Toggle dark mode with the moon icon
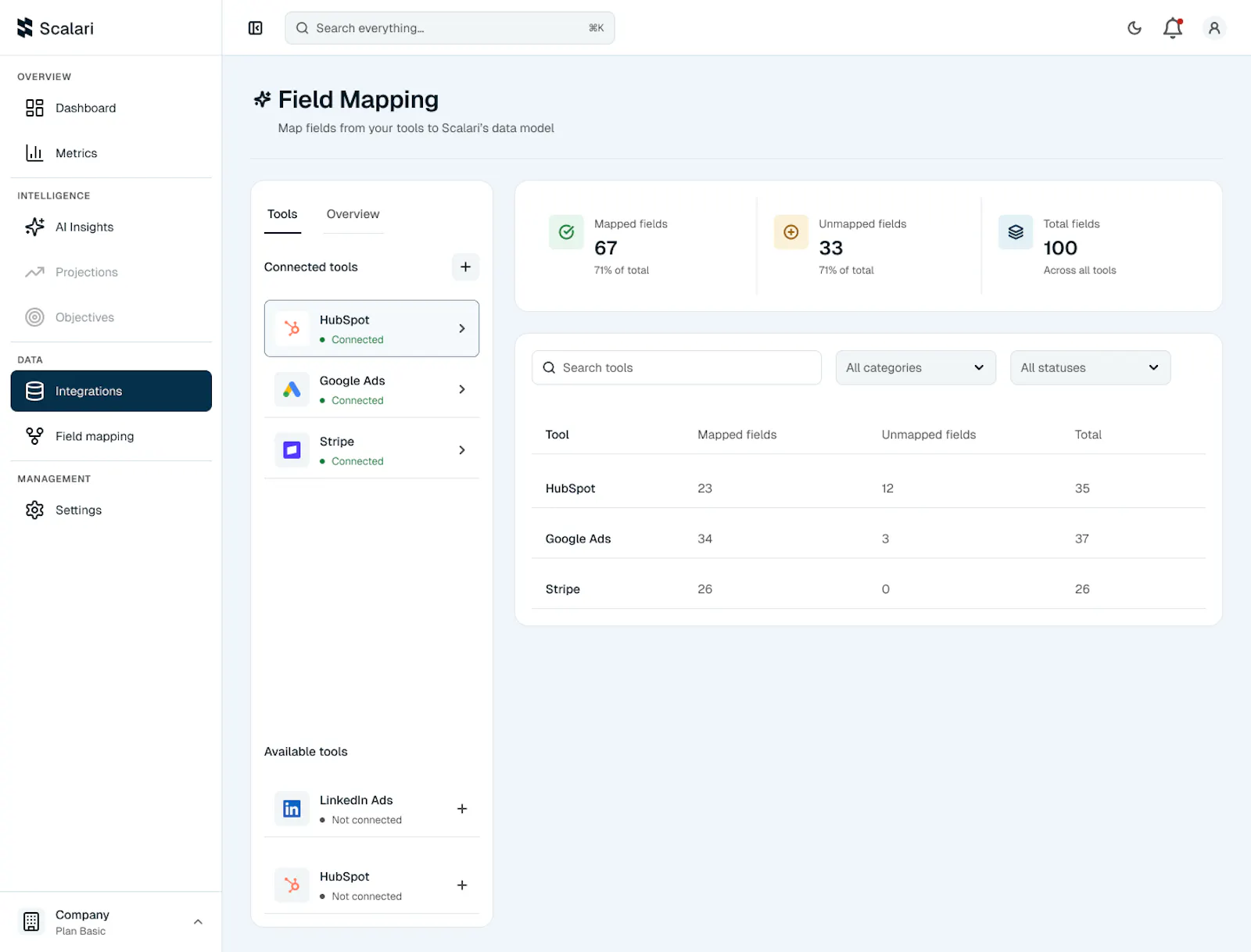Screen dimensions: 1251x952 [x=1135, y=28]
